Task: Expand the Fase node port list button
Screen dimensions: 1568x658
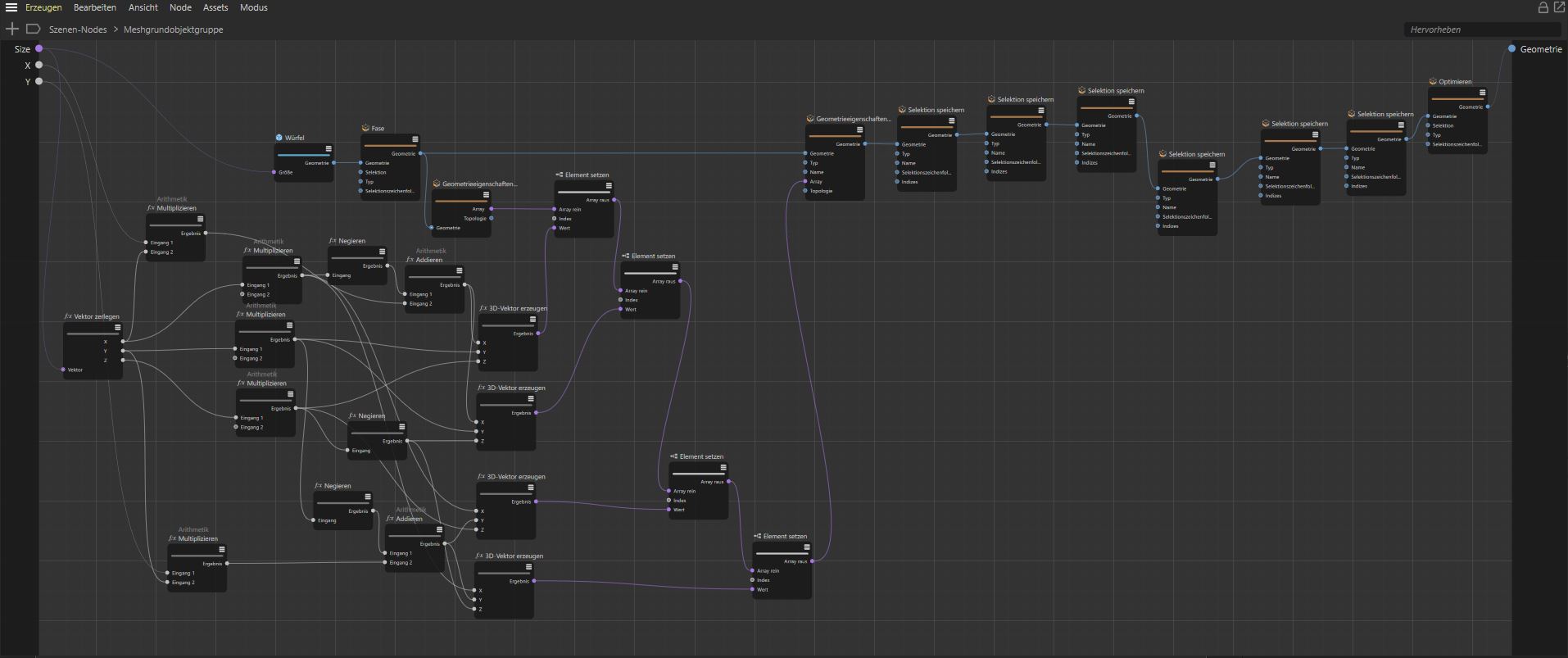Action: point(415,139)
